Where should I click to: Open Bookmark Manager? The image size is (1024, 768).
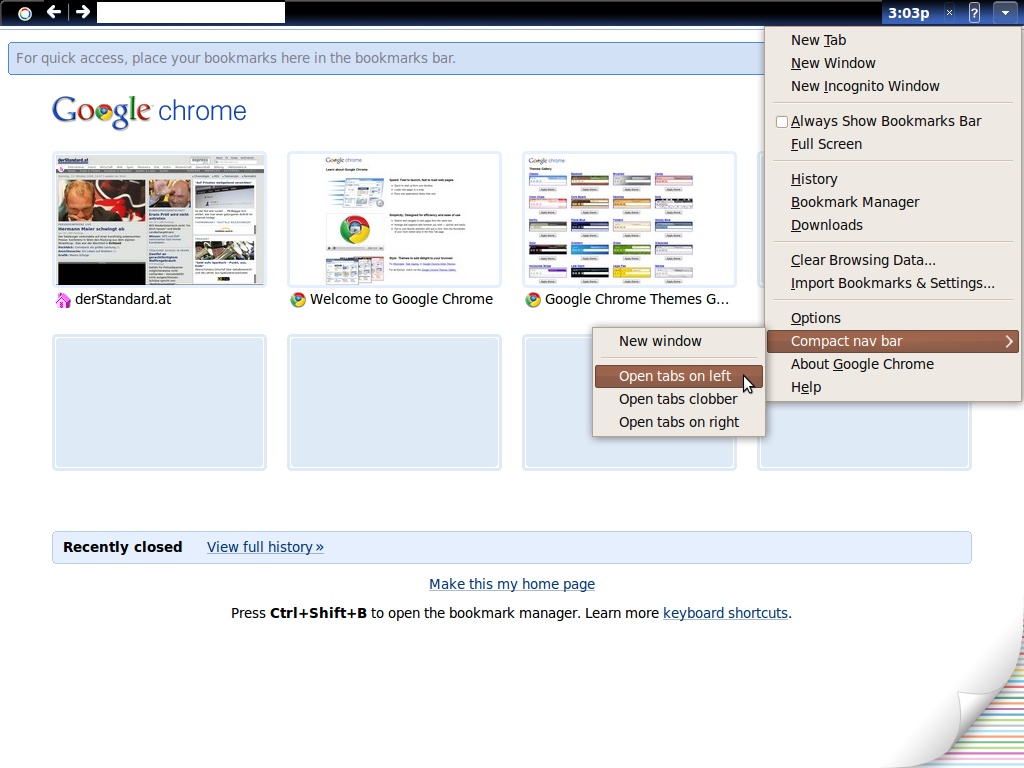tap(855, 202)
